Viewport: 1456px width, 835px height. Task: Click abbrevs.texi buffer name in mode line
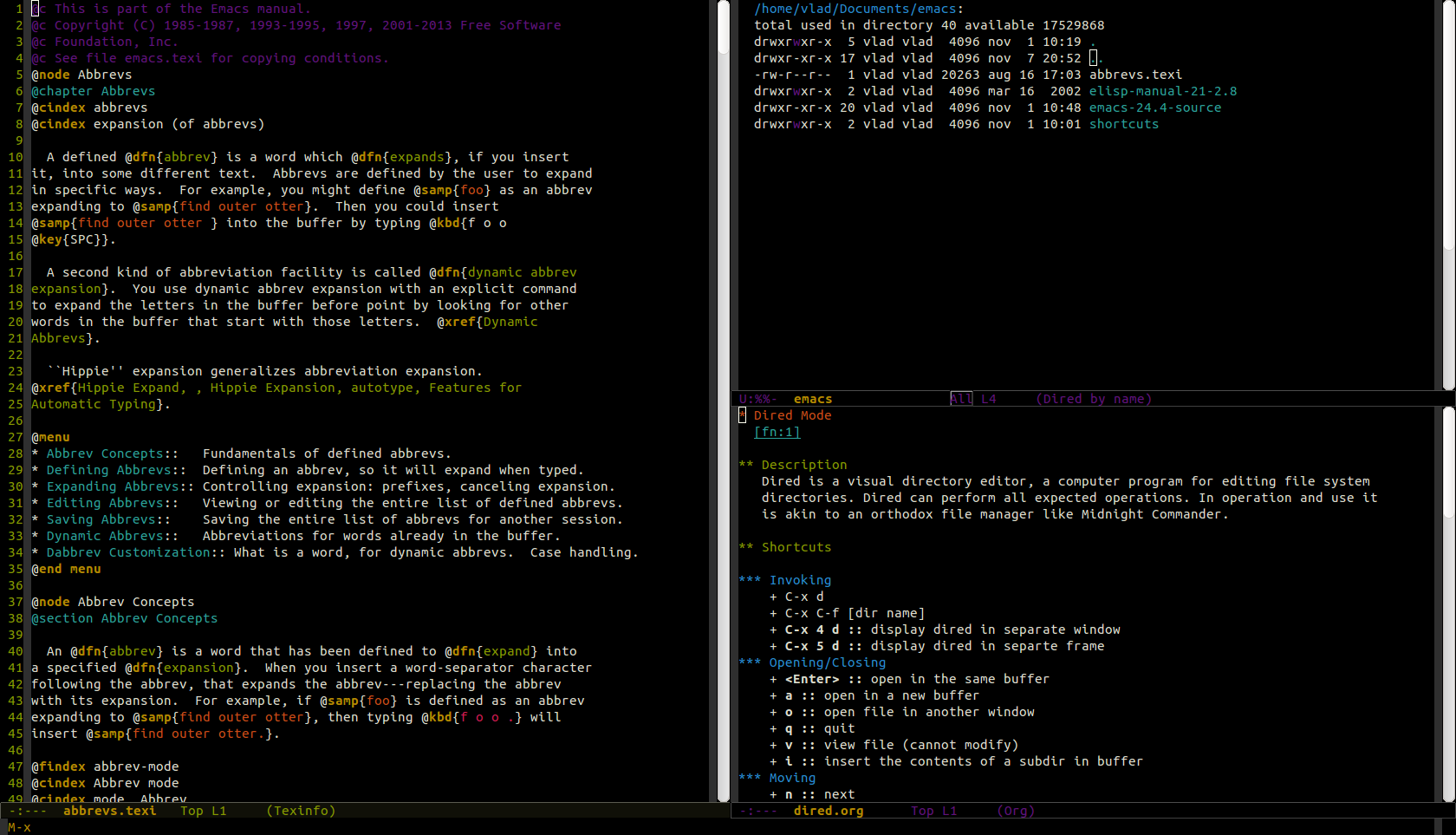click(109, 811)
